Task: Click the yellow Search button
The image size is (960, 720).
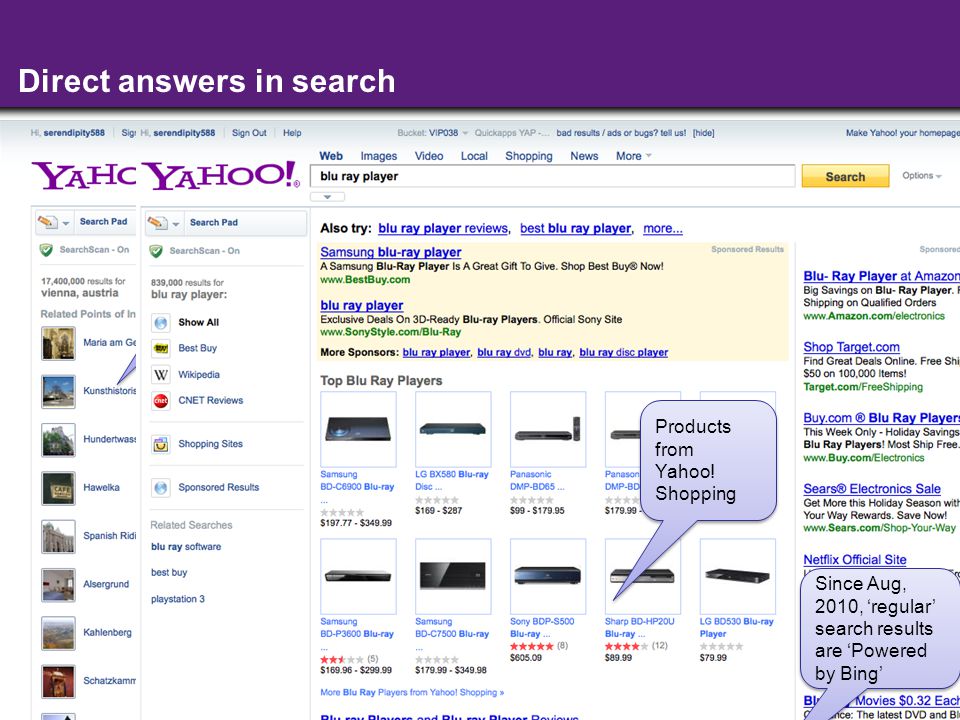Action: tap(846, 176)
